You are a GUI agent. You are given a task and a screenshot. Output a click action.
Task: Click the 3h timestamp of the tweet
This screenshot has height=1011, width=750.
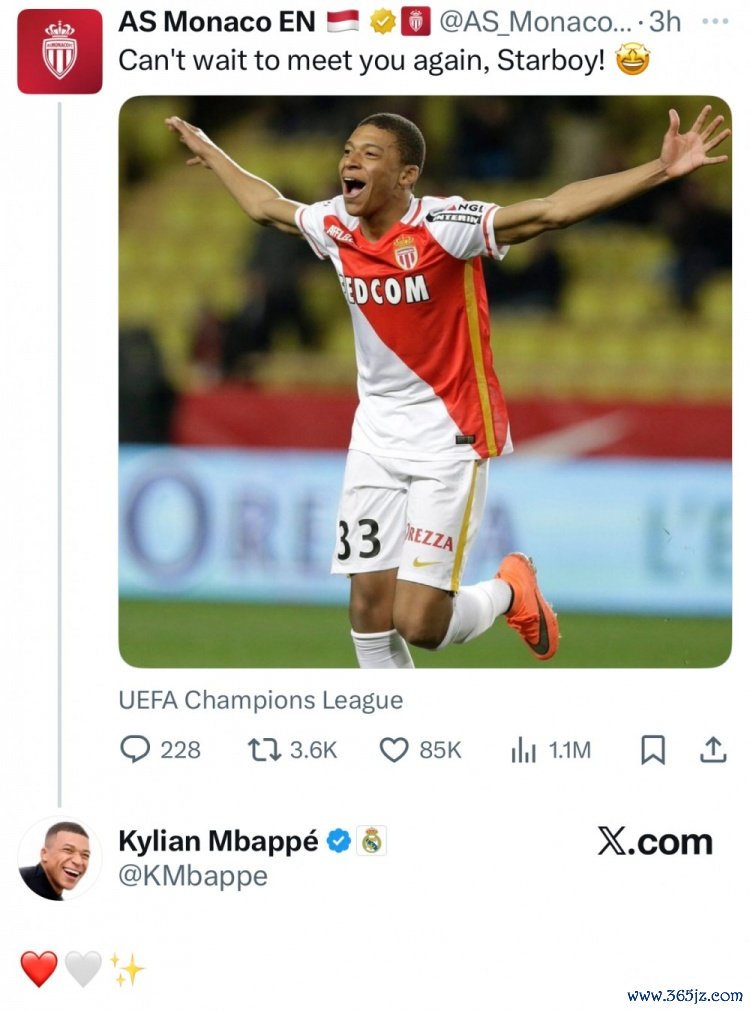tap(664, 21)
